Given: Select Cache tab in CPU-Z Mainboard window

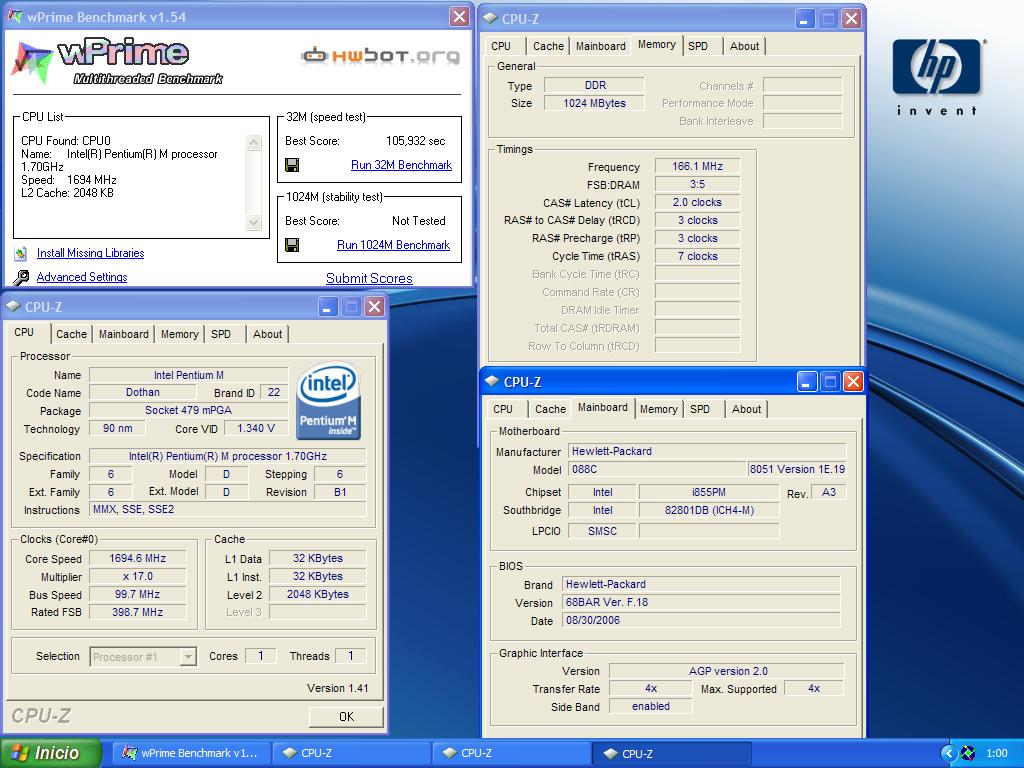Looking at the screenshot, I should pos(550,409).
